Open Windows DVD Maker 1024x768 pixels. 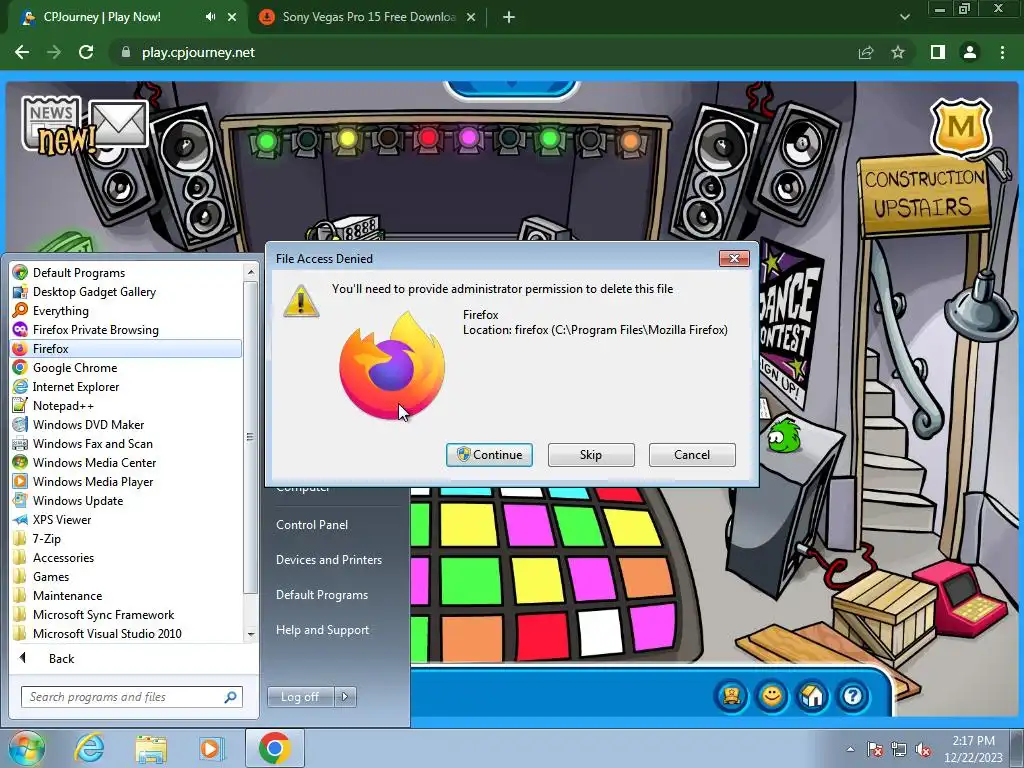tap(88, 424)
